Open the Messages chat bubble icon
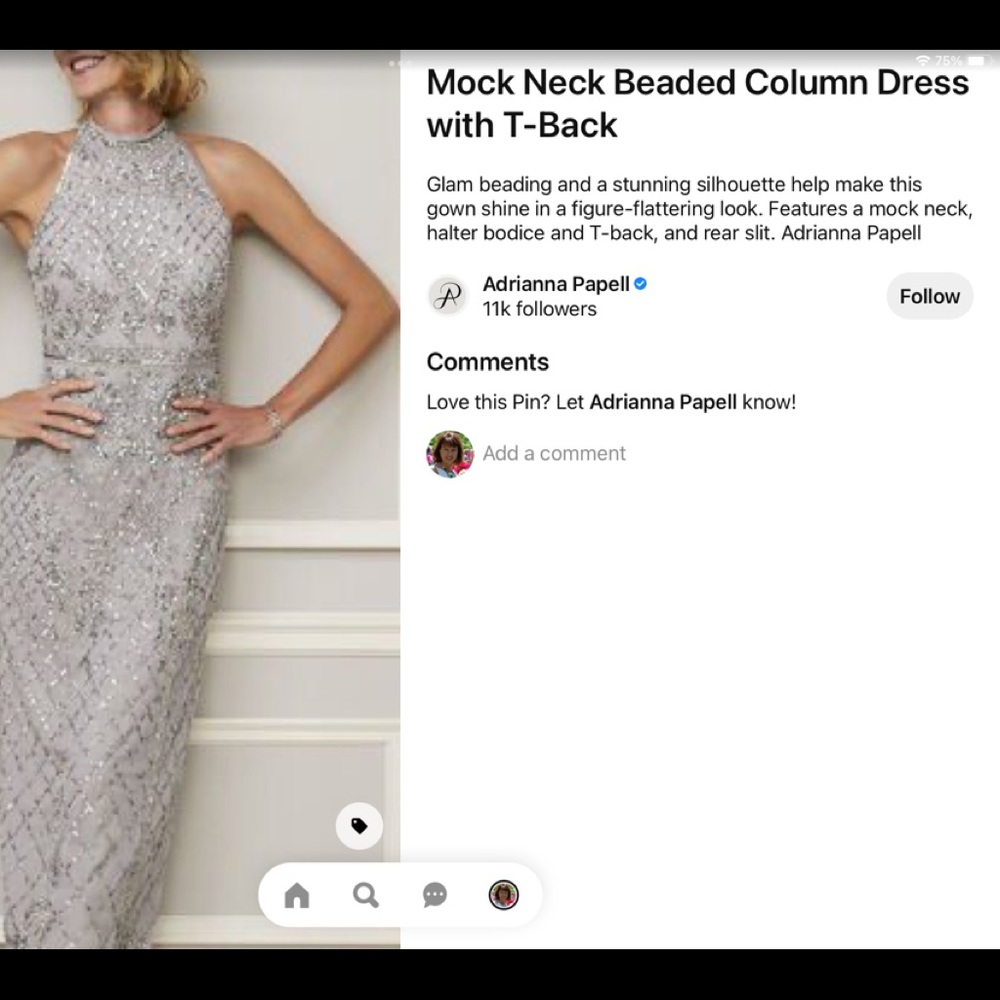This screenshot has height=1000, width=1000. pyautogui.click(x=435, y=895)
